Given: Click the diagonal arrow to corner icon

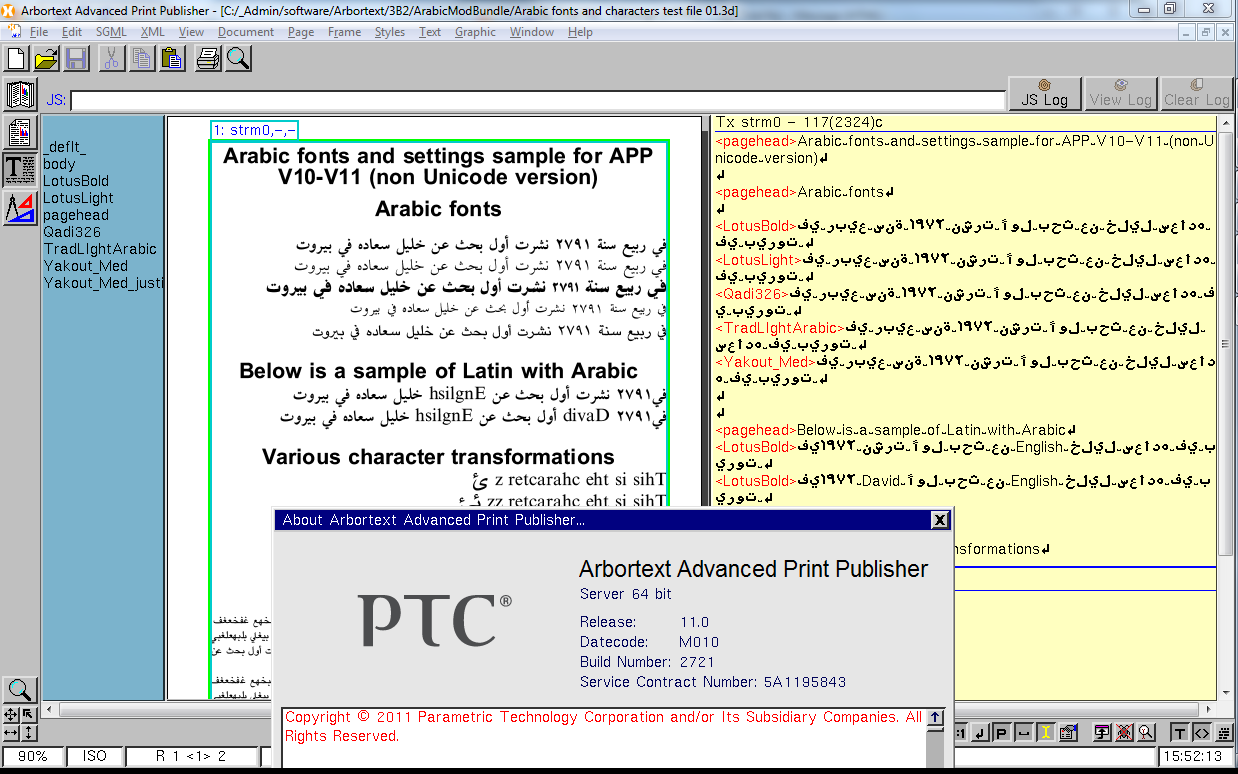Looking at the screenshot, I should [29, 714].
